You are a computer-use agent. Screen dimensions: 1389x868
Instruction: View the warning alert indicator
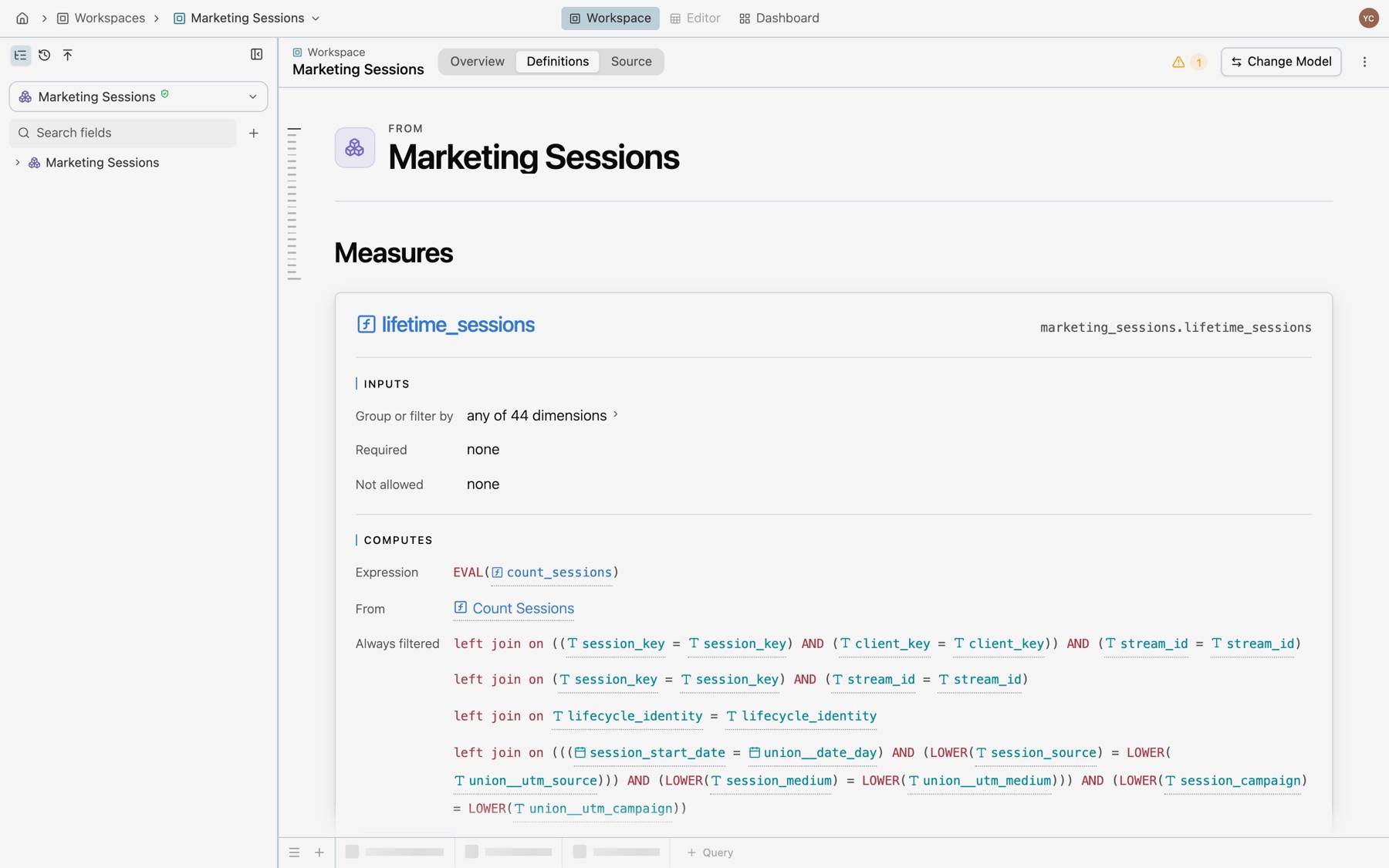[1188, 62]
